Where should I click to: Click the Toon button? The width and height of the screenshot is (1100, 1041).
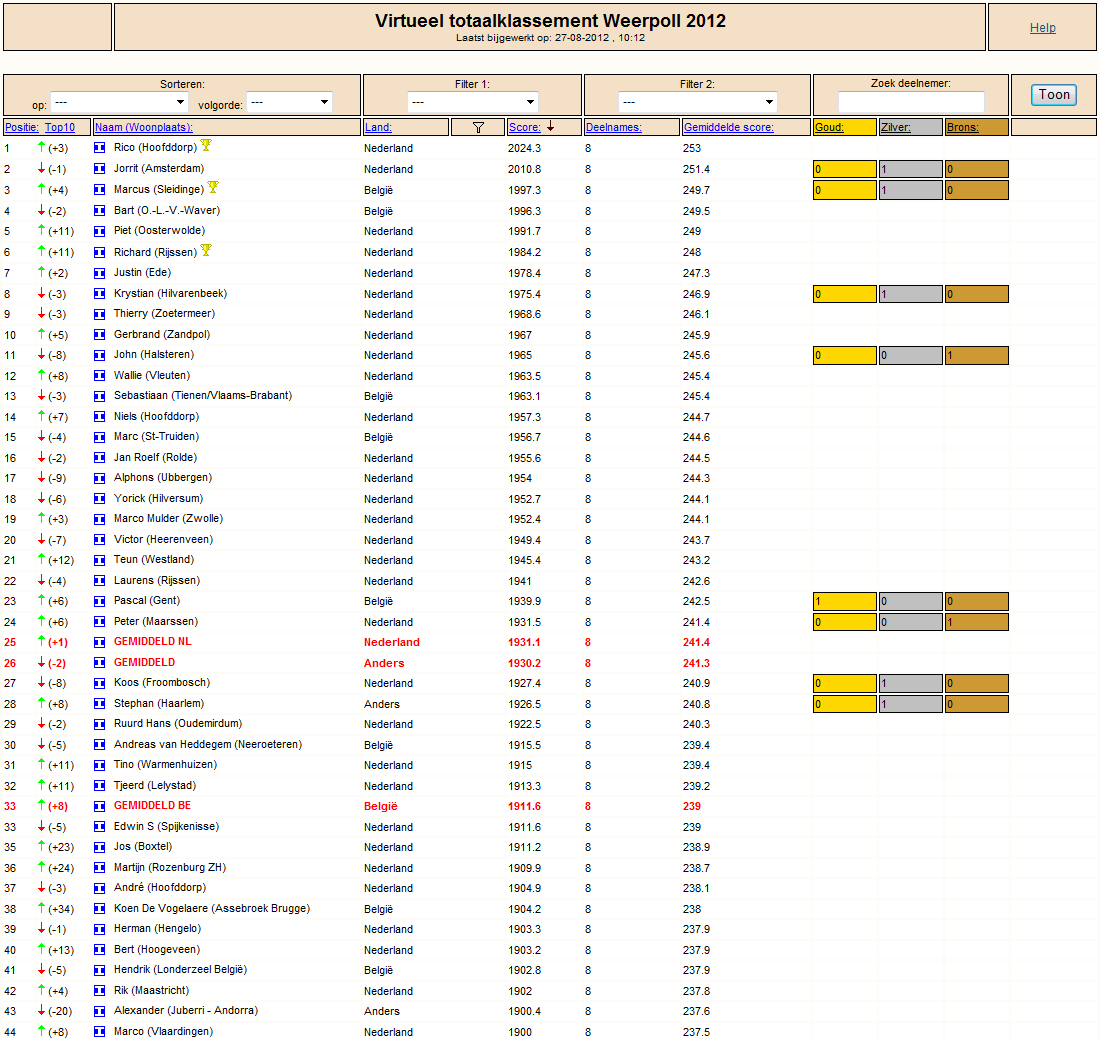[1054, 95]
